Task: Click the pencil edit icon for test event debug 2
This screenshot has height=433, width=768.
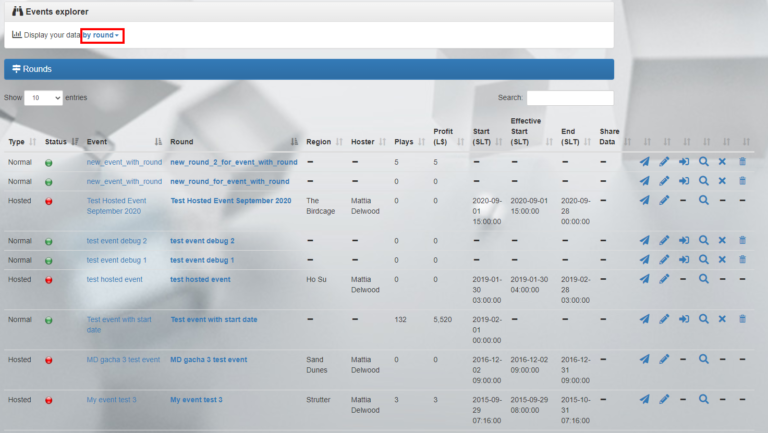Action: tap(663, 241)
